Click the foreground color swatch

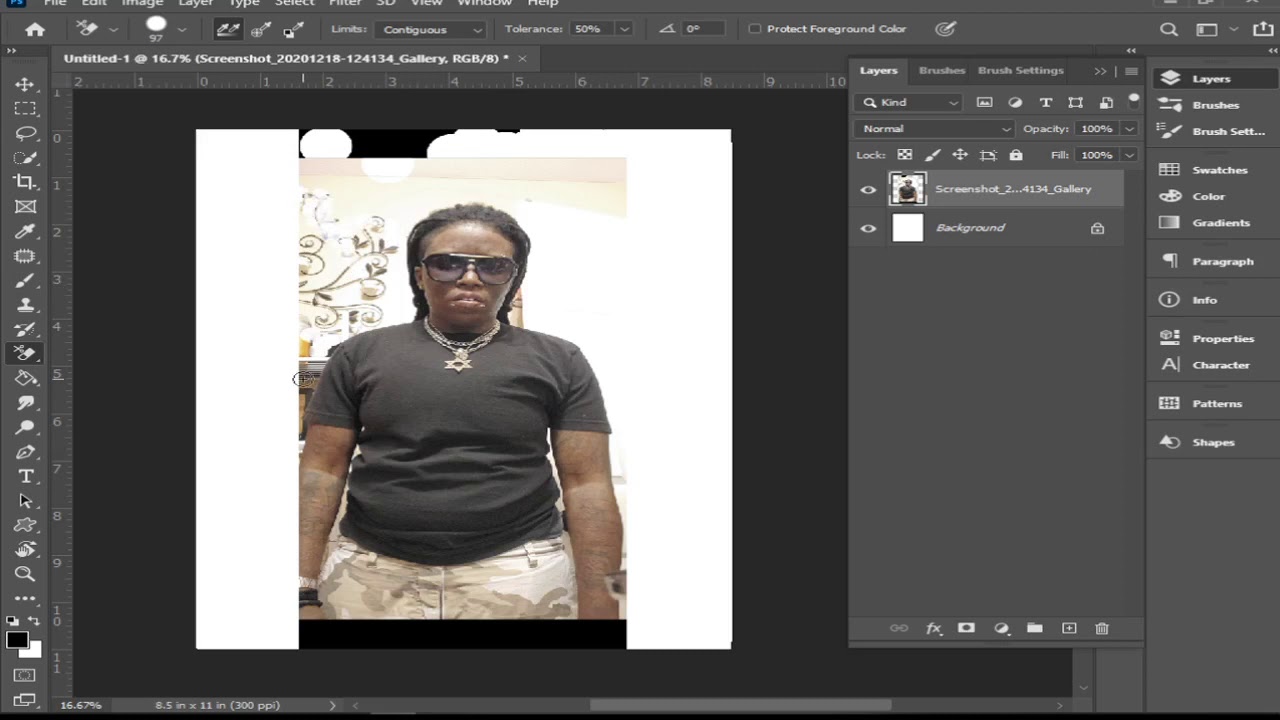tap(16, 641)
